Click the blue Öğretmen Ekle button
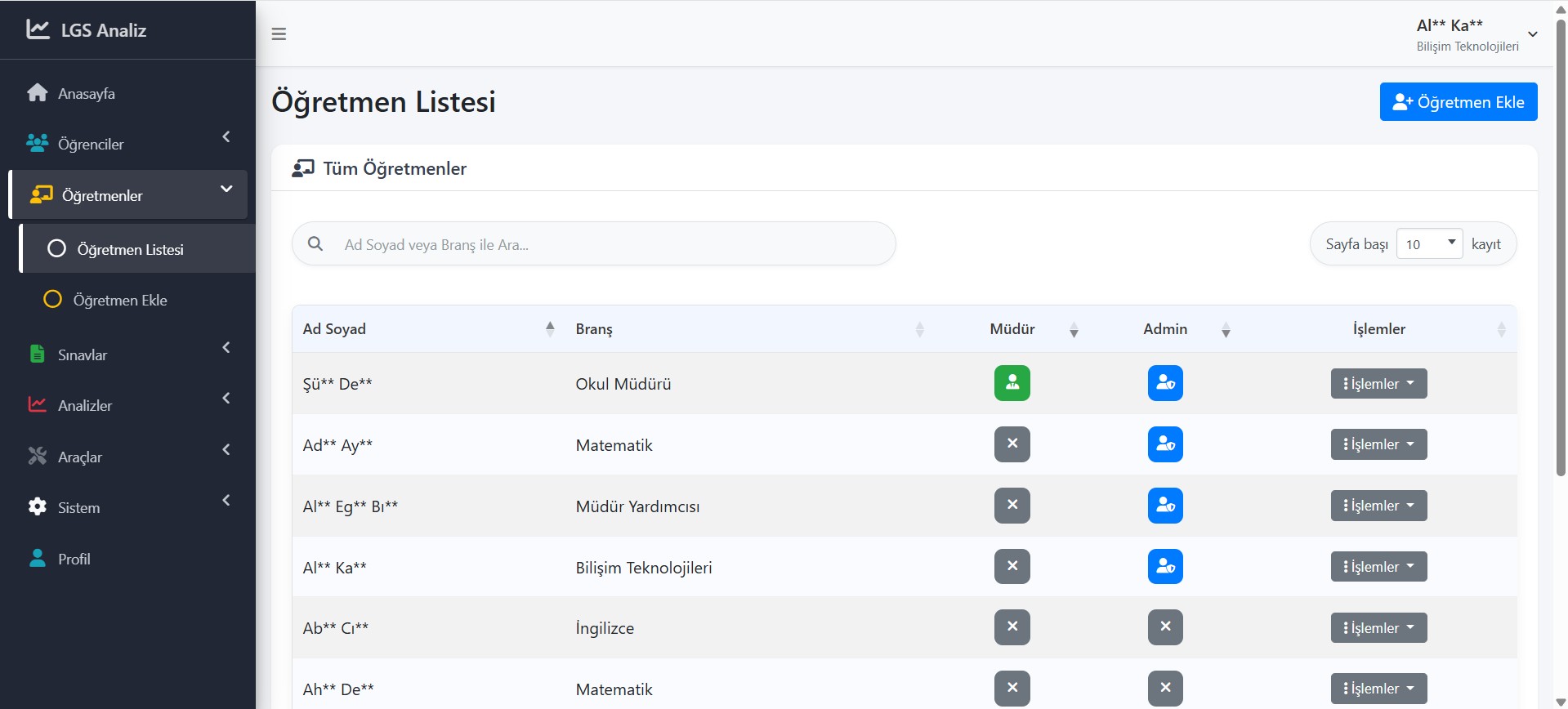 [x=1458, y=102]
